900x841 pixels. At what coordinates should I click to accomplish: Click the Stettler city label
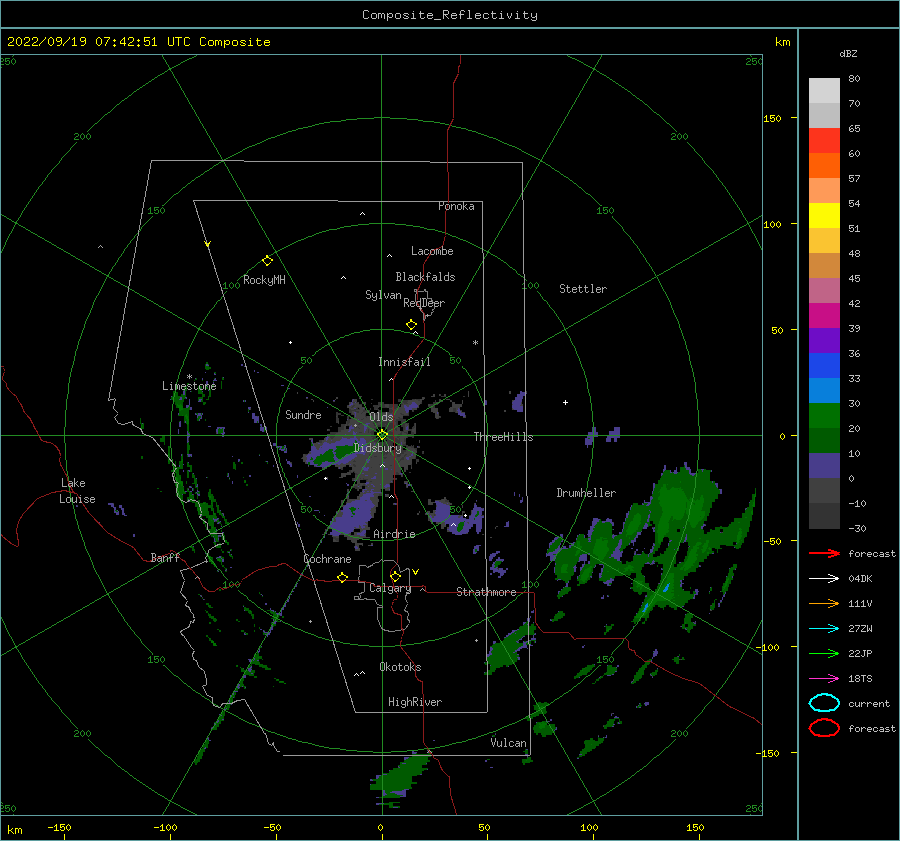click(583, 289)
